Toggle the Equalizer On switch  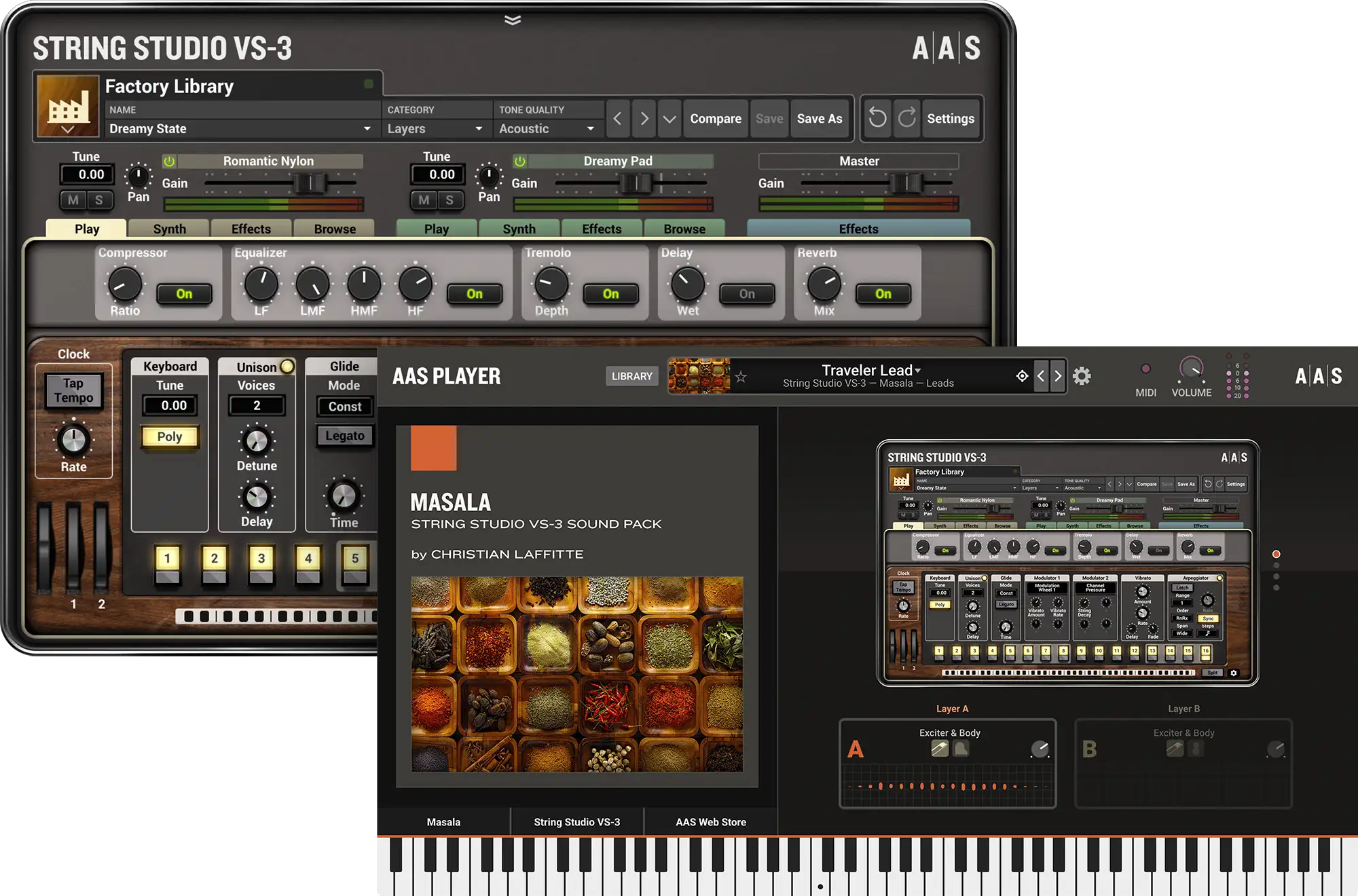tap(475, 294)
